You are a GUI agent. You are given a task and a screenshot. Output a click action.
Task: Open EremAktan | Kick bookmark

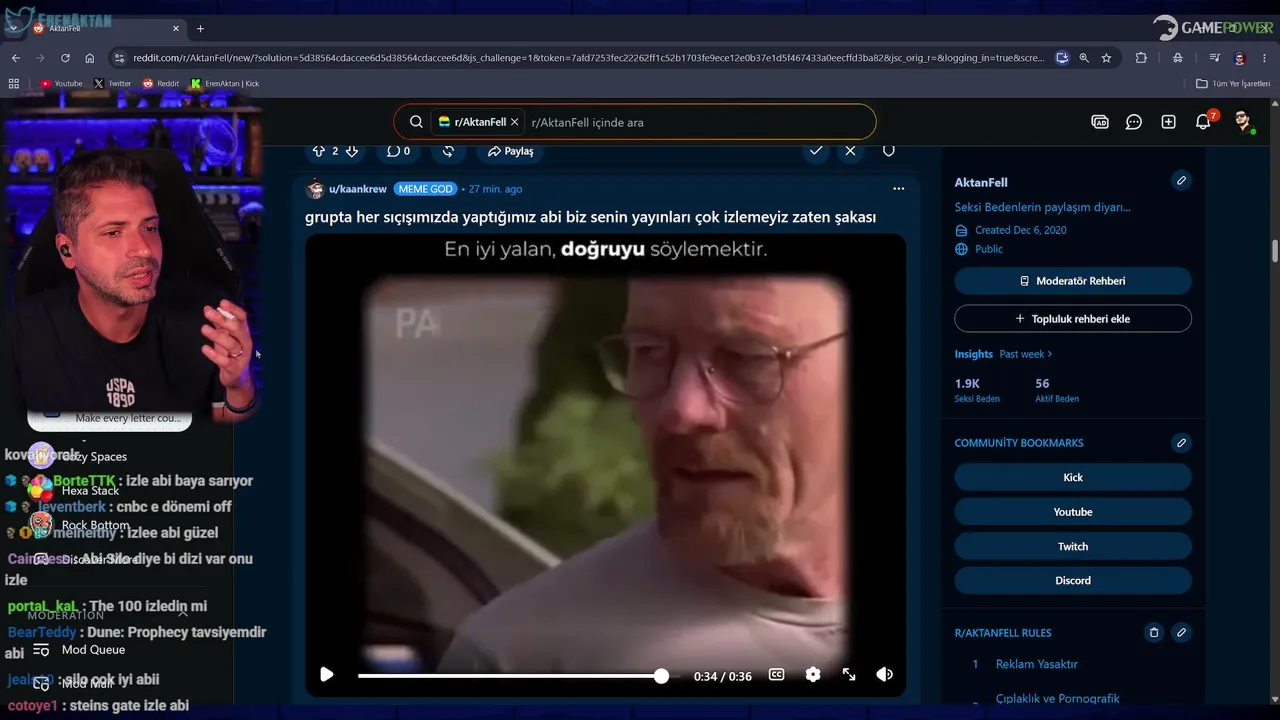coord(225,84)
